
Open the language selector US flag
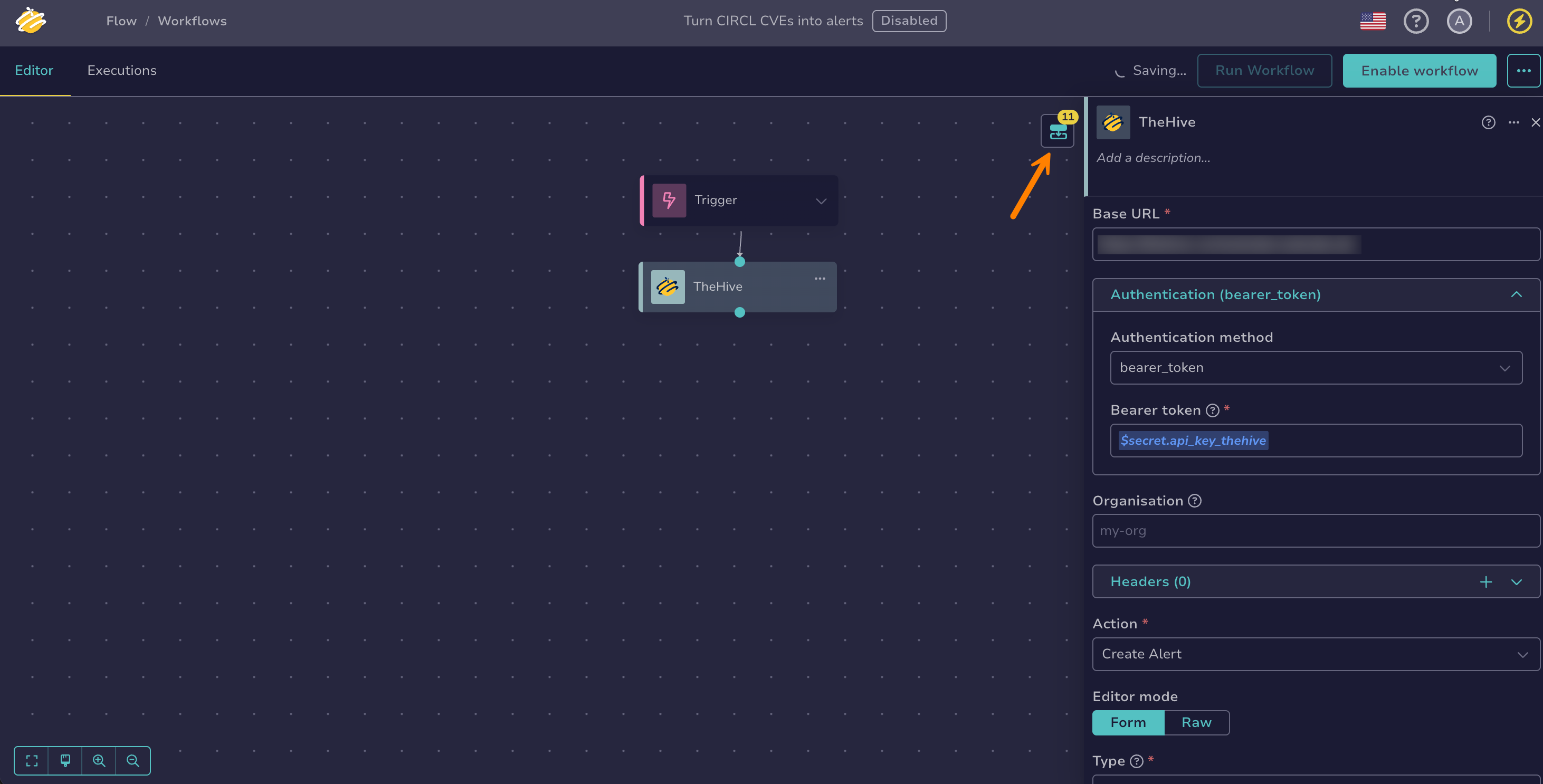tap(1372, 21)
